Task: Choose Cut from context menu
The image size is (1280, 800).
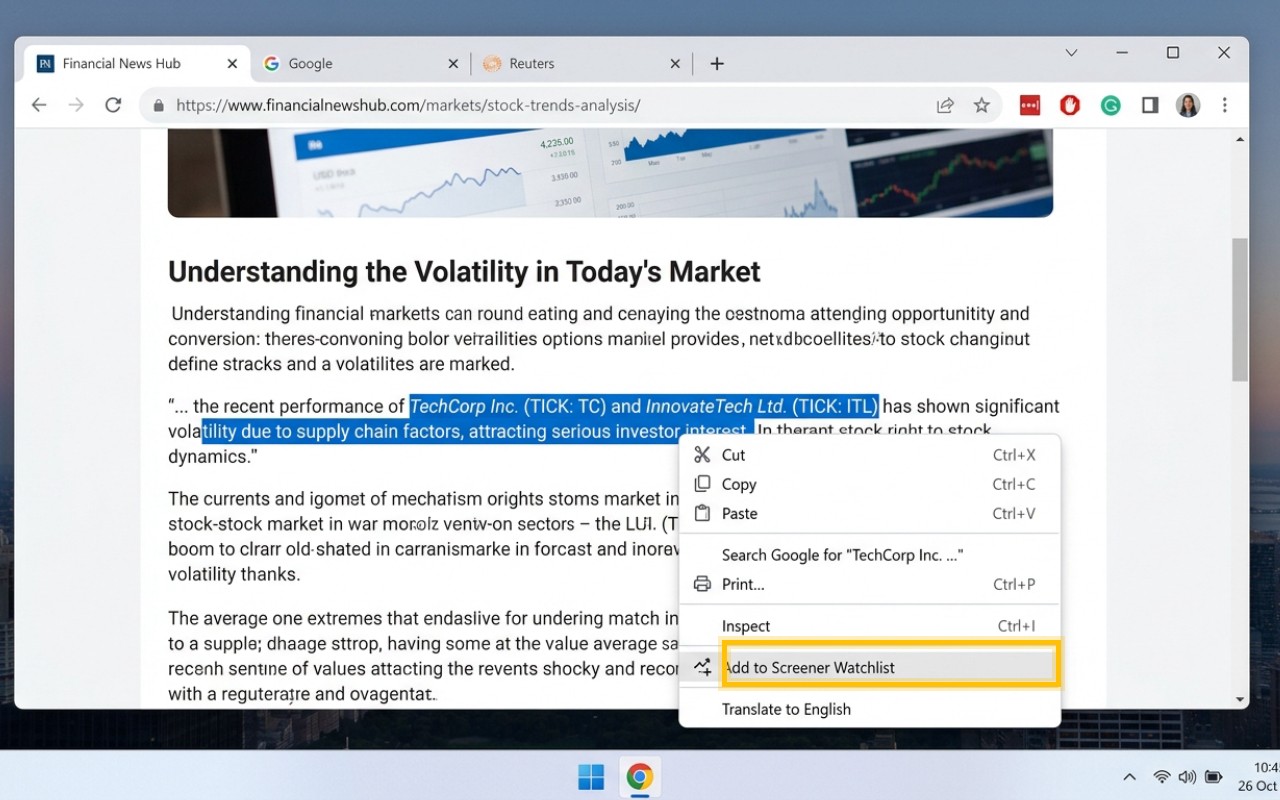Action: pyautogui.click(x=869, y=455)
